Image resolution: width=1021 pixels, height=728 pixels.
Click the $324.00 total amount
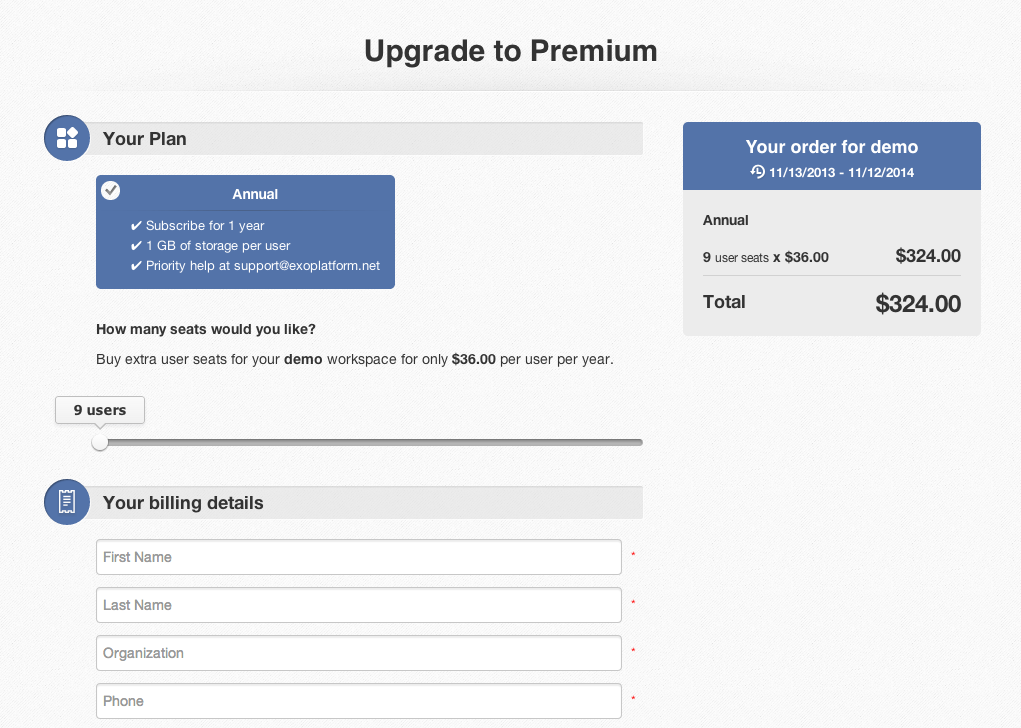pos(918,303)
